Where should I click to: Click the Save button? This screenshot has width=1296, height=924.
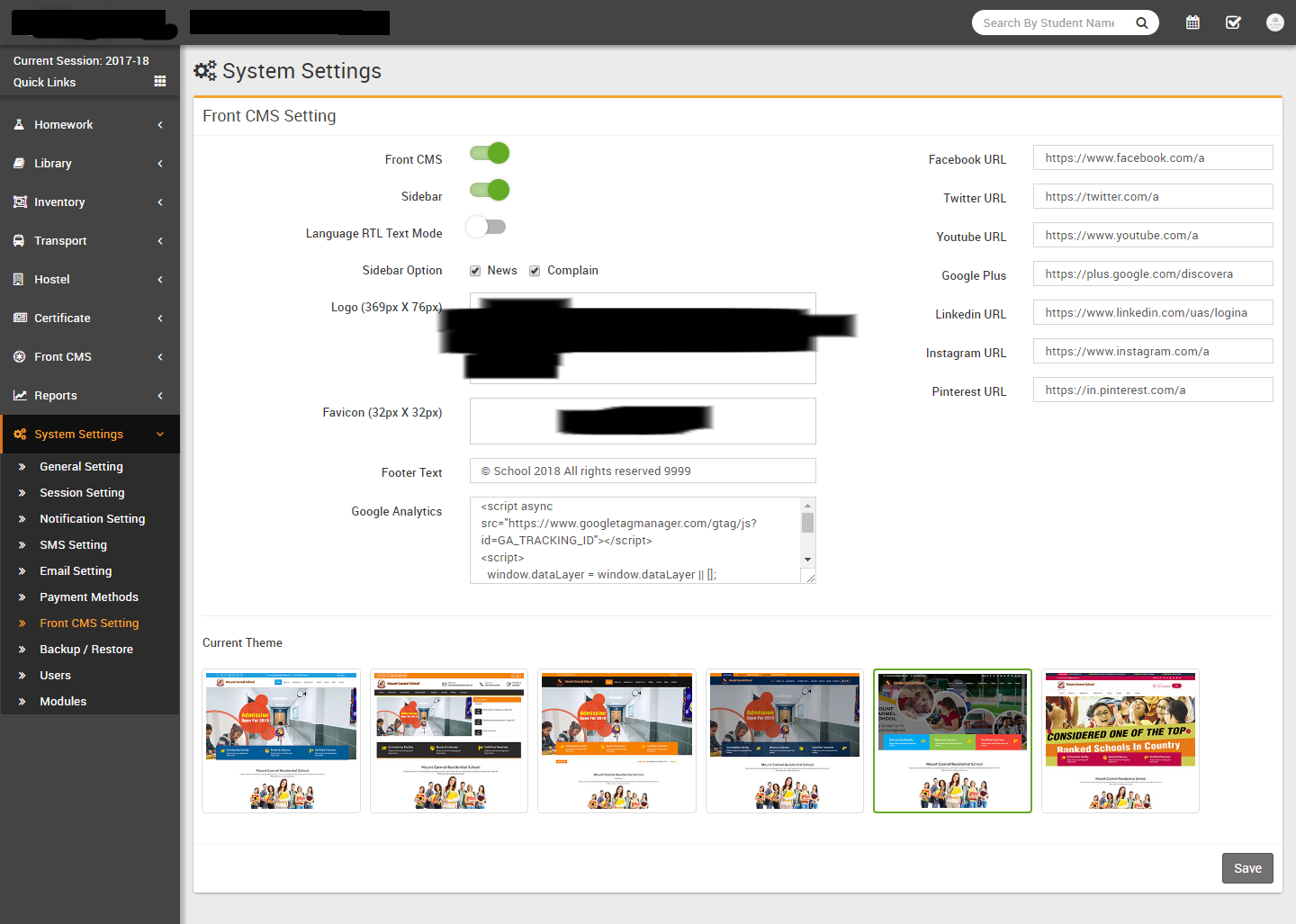(1246, 868)
